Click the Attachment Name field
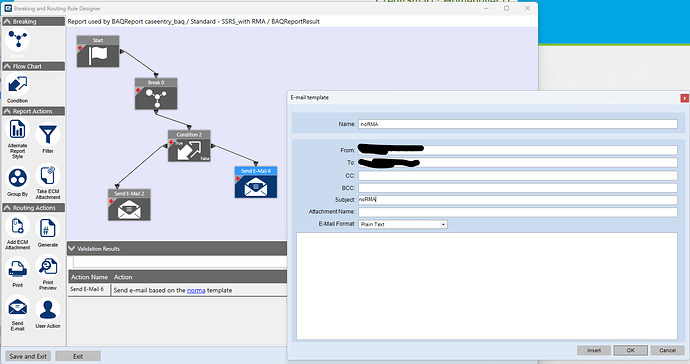 click(x=518, y=212)
